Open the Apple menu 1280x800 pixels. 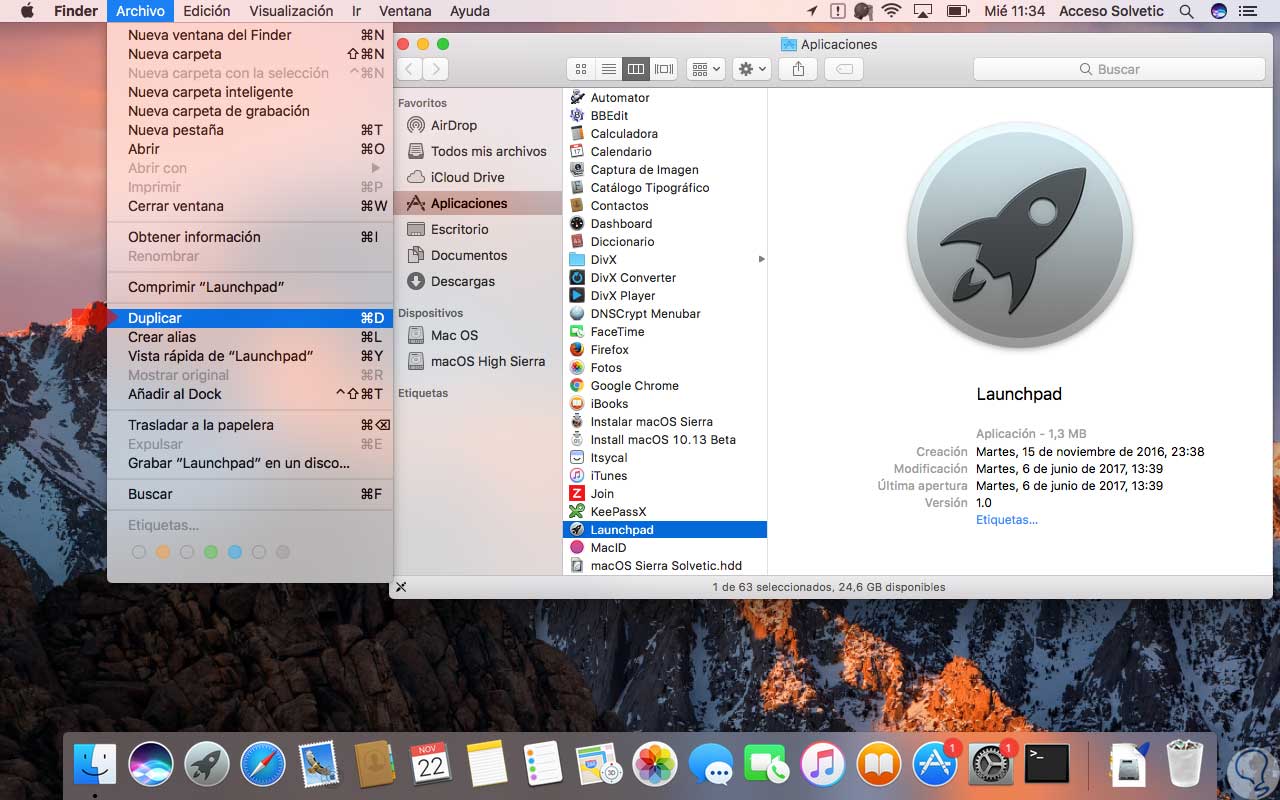pyautogui.click(x=27, y=11)
